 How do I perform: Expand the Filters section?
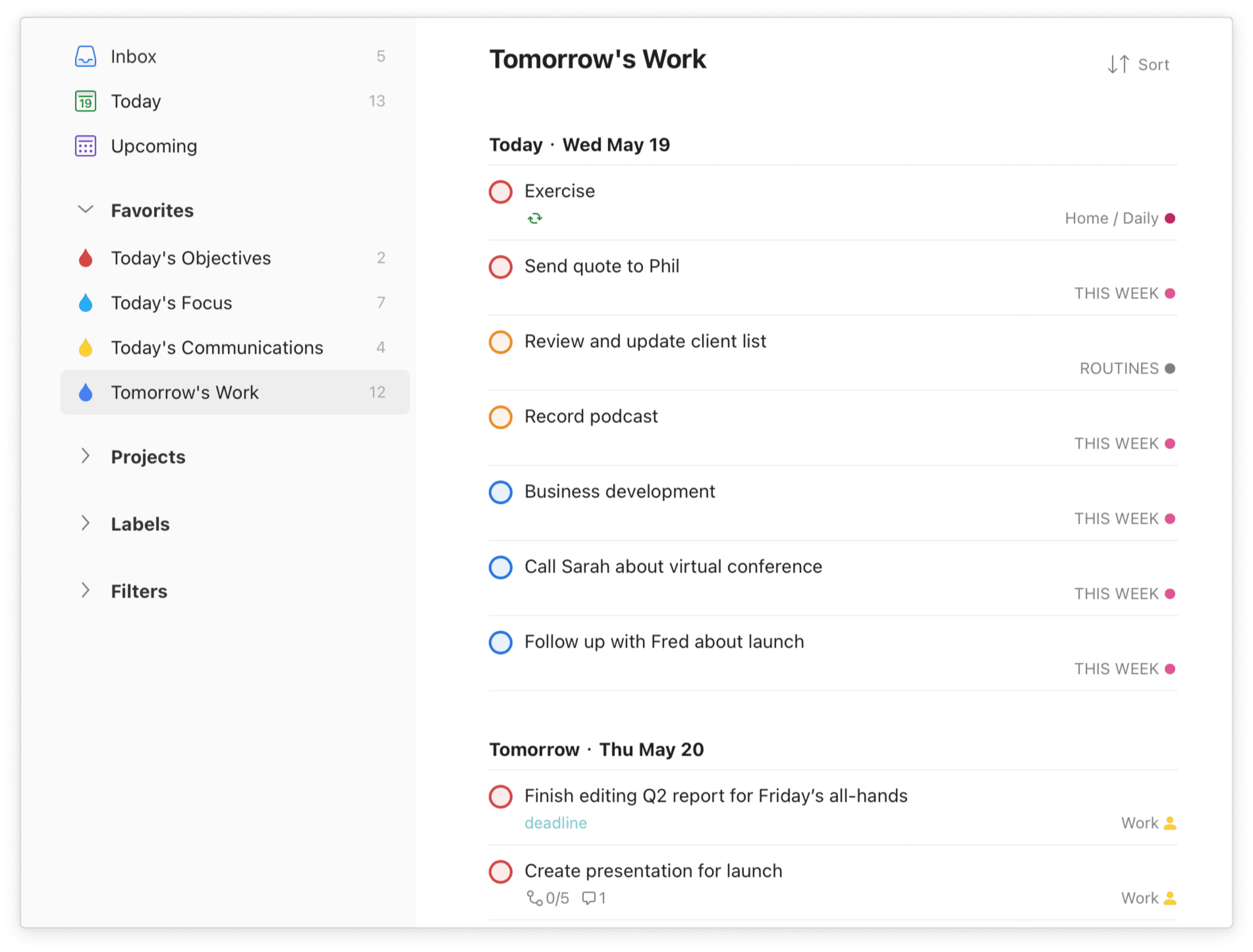pos(85,591)
